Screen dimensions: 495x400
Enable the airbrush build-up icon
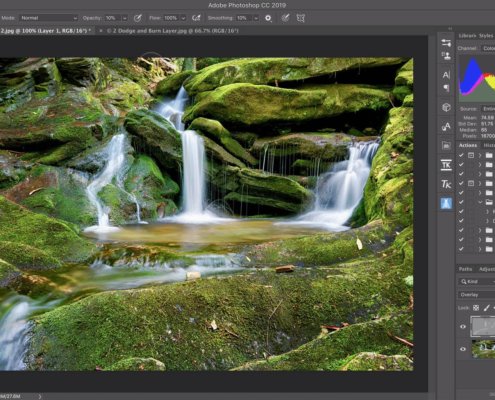tap(196, 18)
